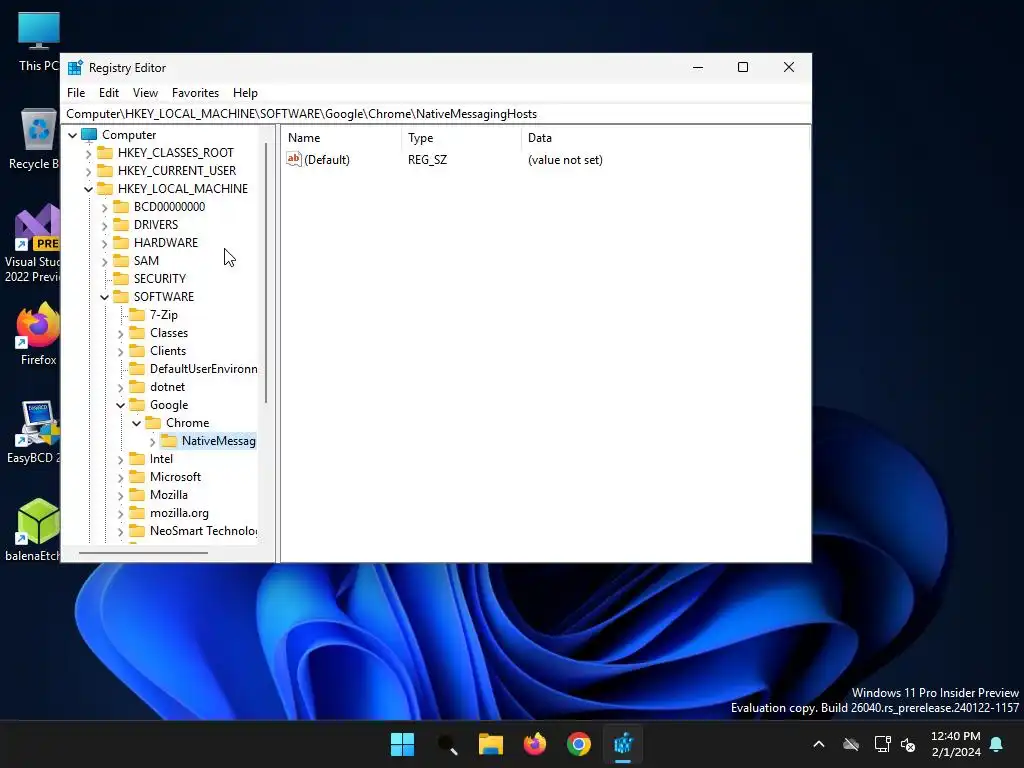1024x768 pixels.
Task: Select HKEY_LOCAL_MACHINE folder icon
Action: click(104, 189)
